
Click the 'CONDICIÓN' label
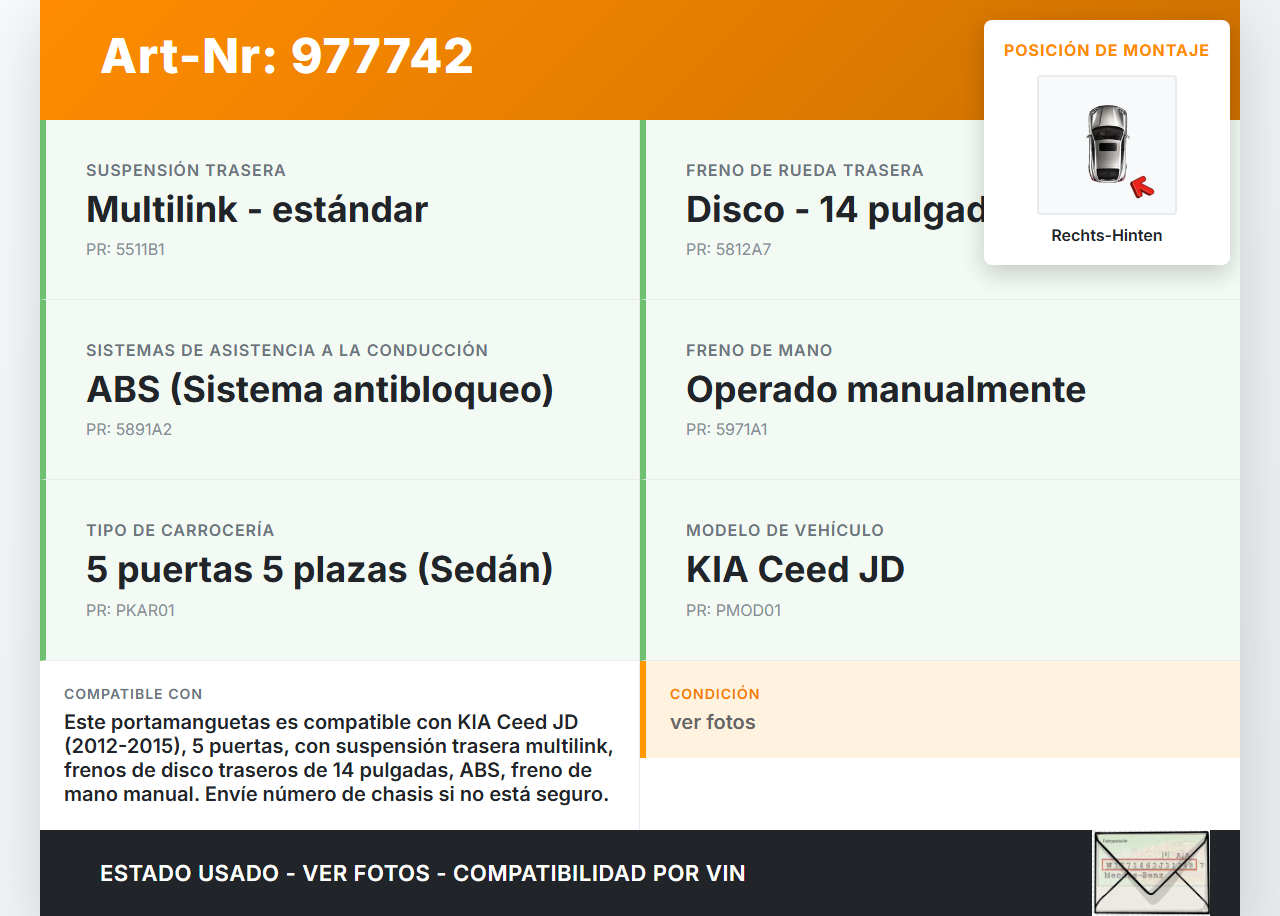click(x=715, y=694)
